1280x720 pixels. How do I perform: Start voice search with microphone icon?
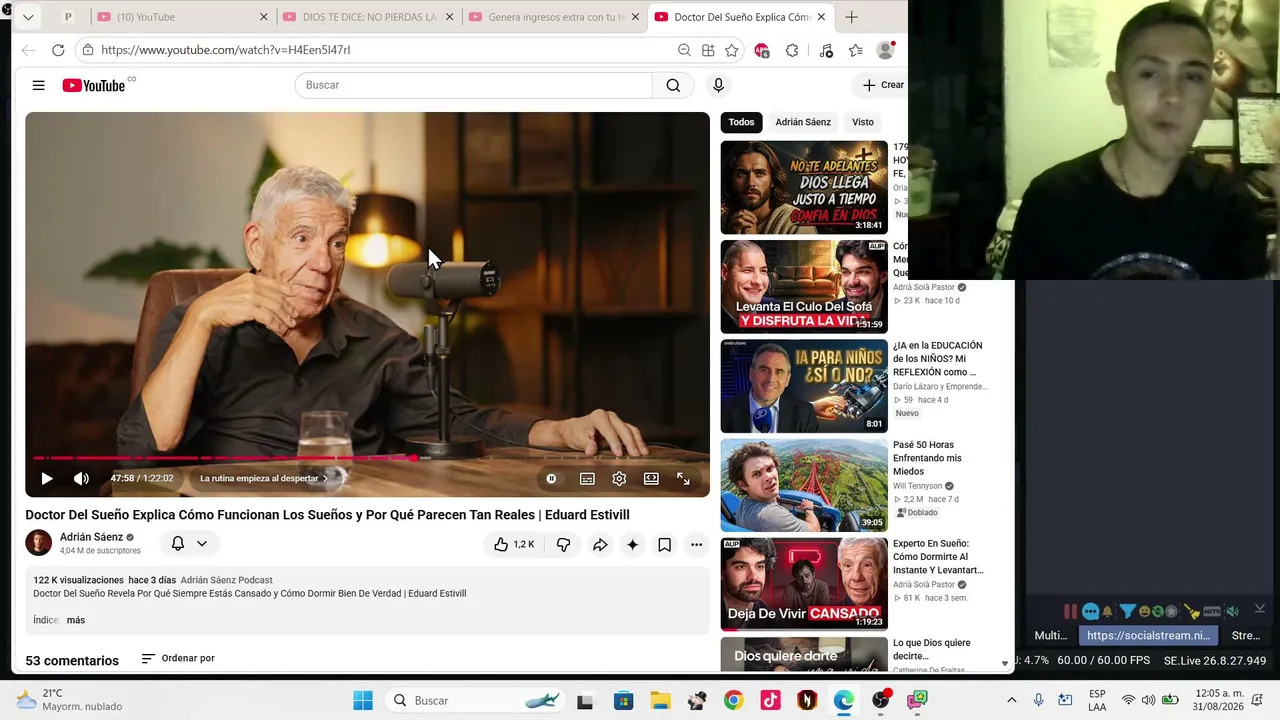tap(718, 85)
